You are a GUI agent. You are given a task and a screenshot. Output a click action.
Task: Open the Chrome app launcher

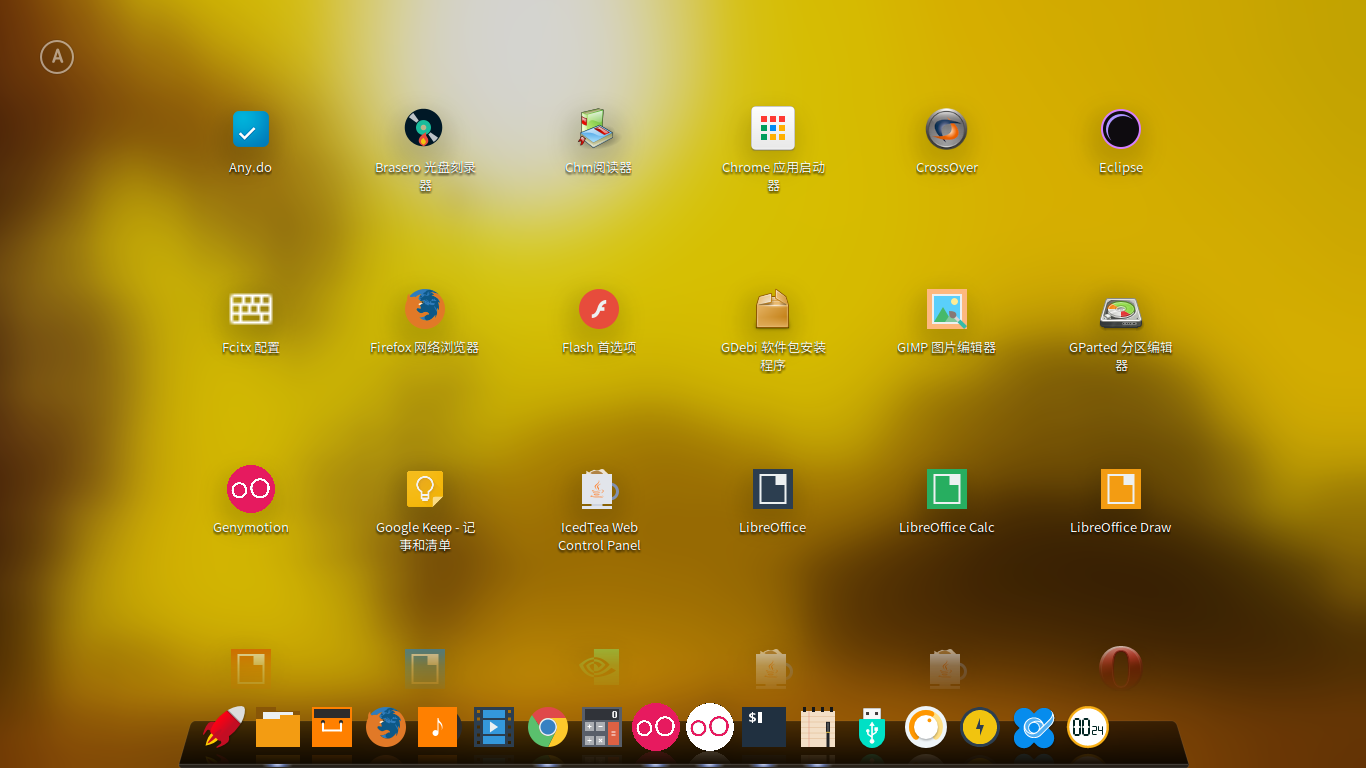point(772,129)
